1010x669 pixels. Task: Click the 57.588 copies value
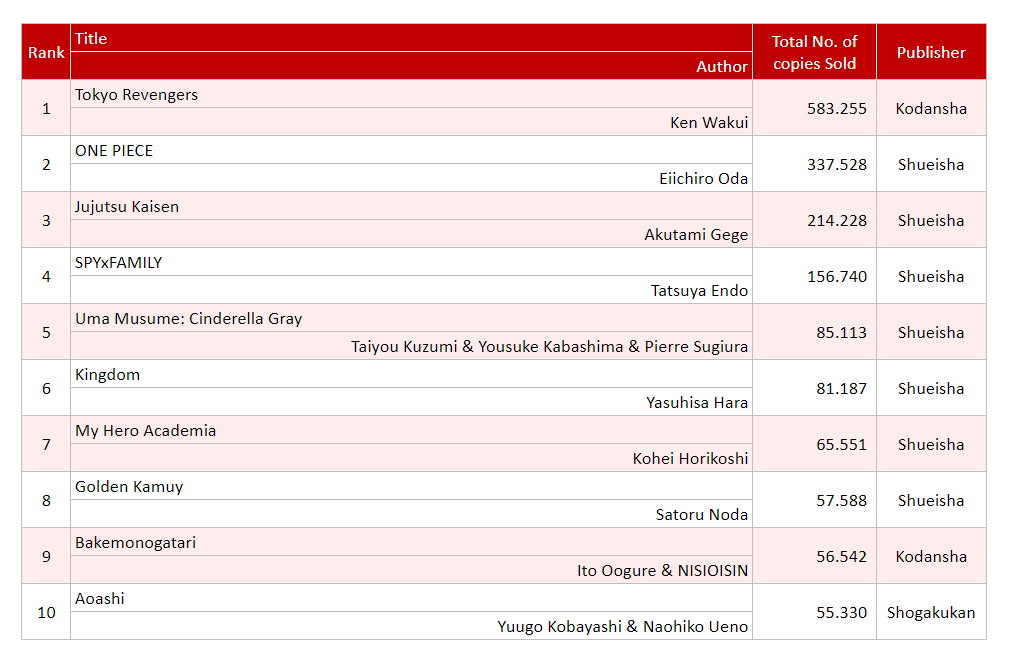tap(814, 500)
